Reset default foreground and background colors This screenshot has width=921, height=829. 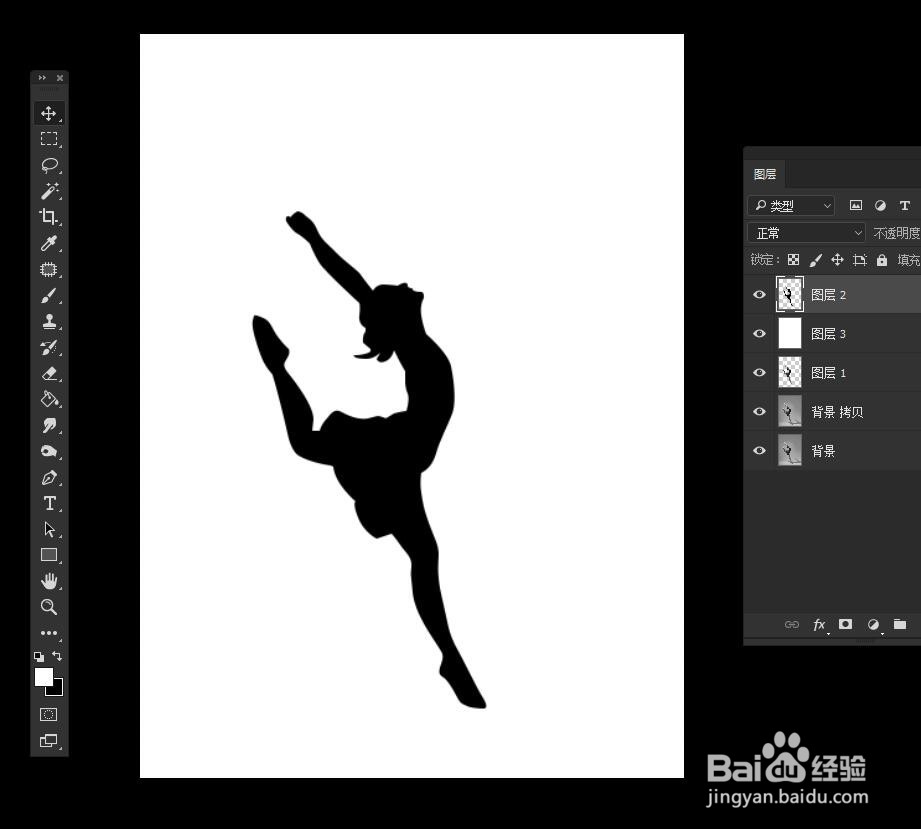tap(39, 656)
